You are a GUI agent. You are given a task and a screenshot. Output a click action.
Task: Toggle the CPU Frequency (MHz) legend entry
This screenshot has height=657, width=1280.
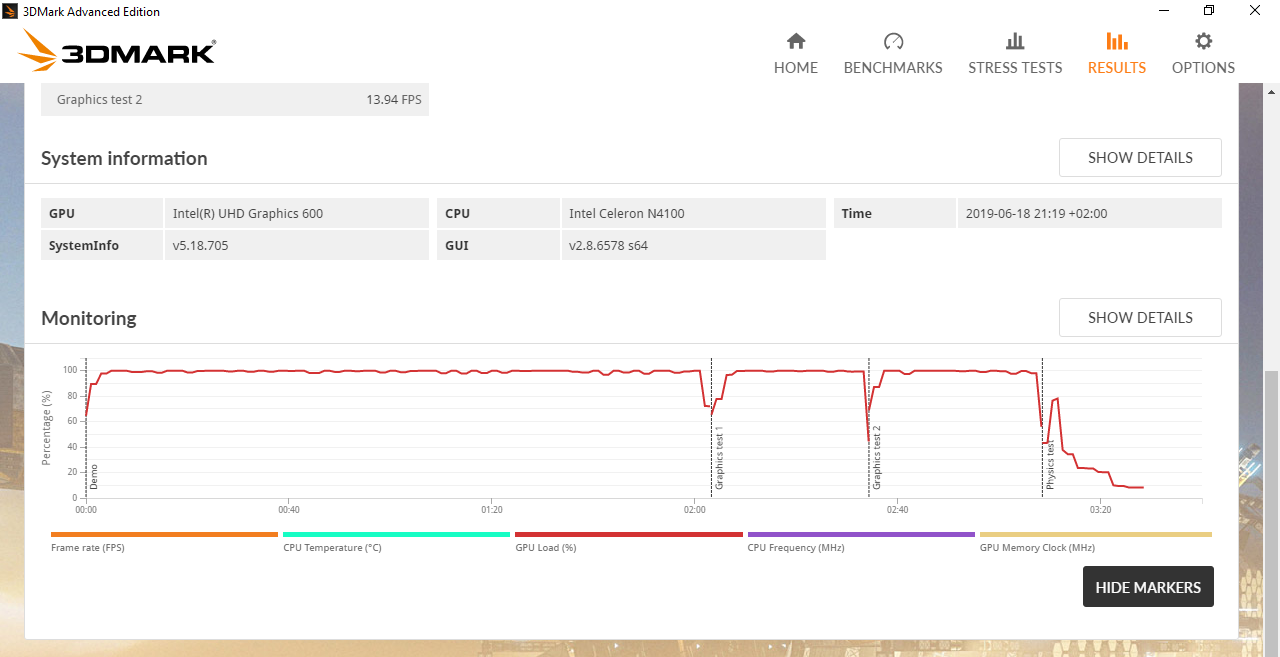(861, 542)
